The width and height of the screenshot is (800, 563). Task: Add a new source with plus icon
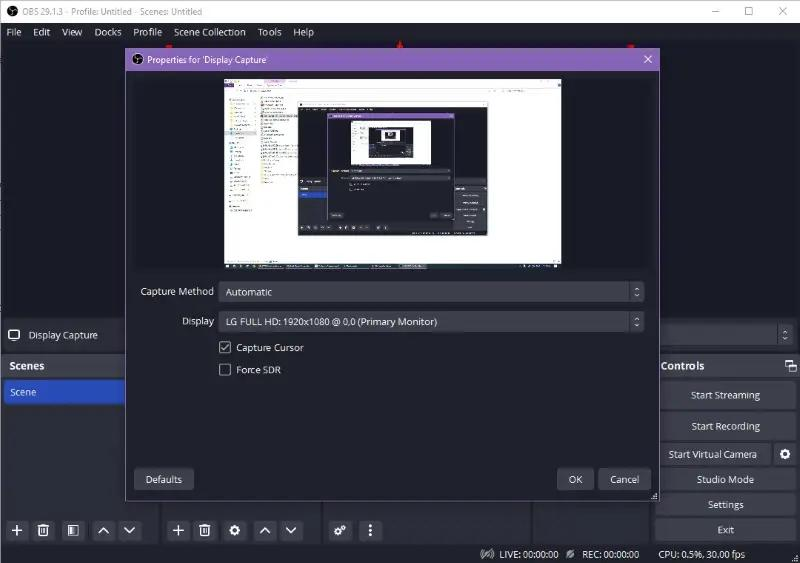coord(178,530)
